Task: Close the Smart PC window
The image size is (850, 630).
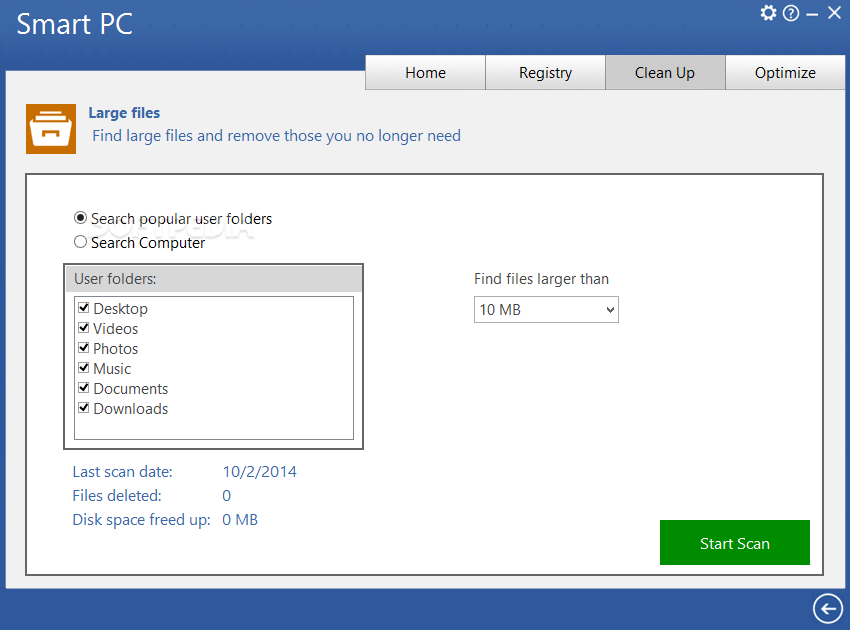Action: click(x=834, y=12)
